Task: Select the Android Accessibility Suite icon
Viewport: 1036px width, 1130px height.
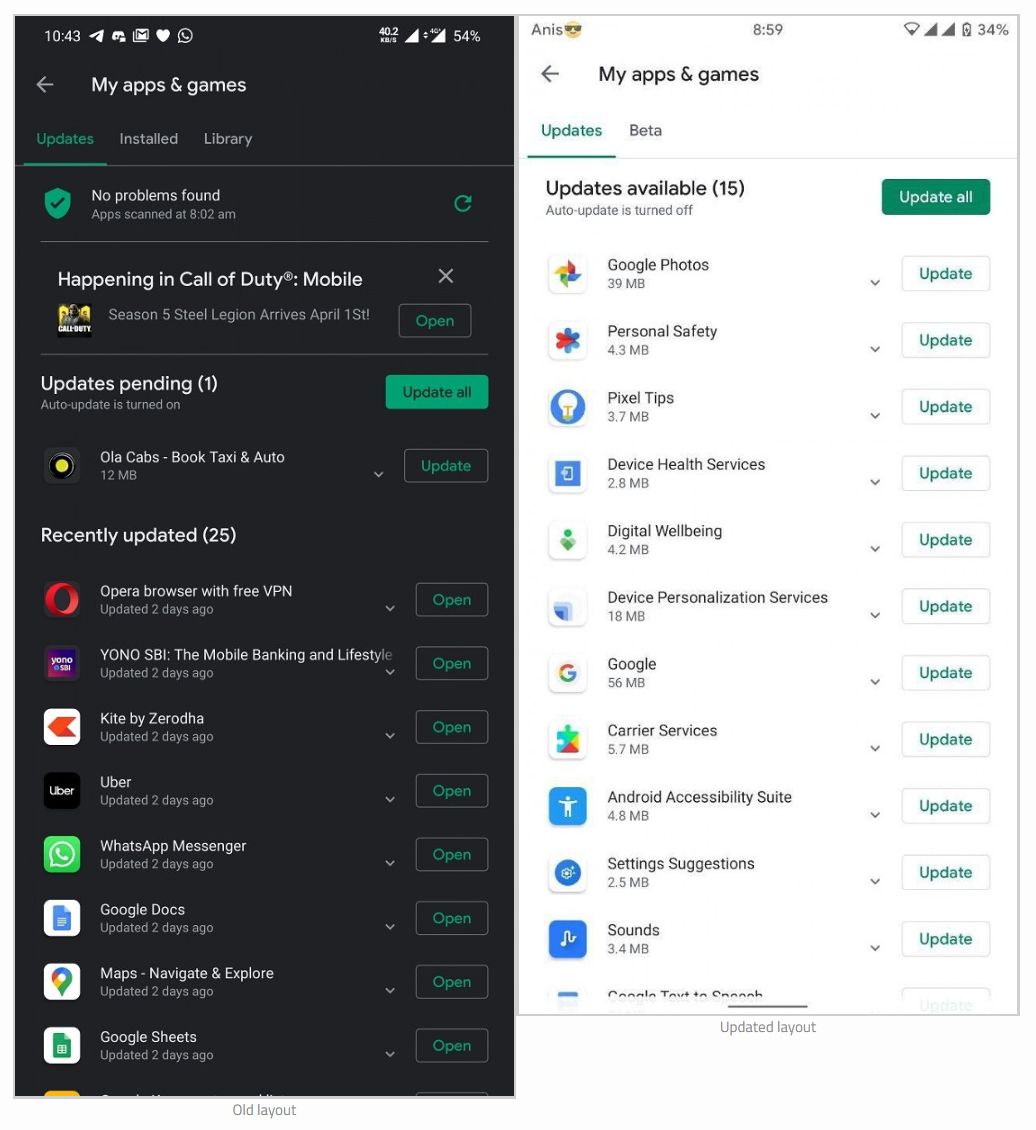Action: click(x=568, y=806)
